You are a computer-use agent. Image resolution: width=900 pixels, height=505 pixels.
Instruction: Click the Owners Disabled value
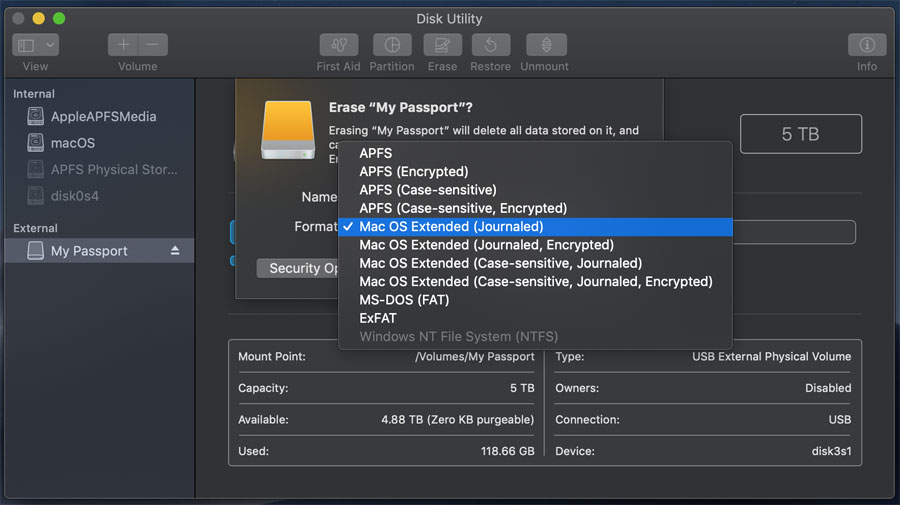click(x=828, y=388)
